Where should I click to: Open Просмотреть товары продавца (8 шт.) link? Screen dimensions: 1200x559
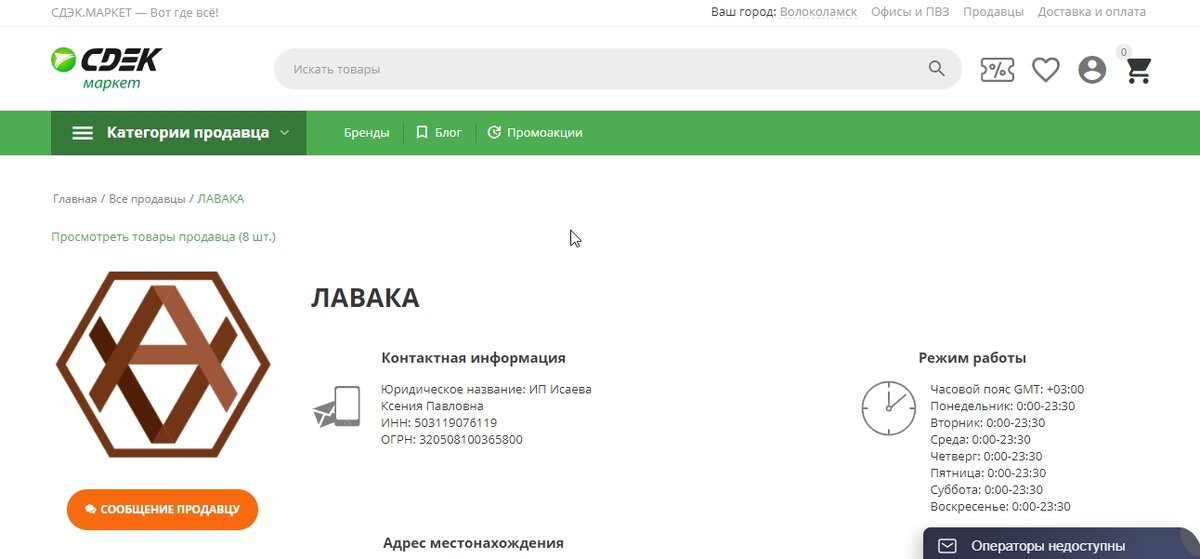pos(163,237)
